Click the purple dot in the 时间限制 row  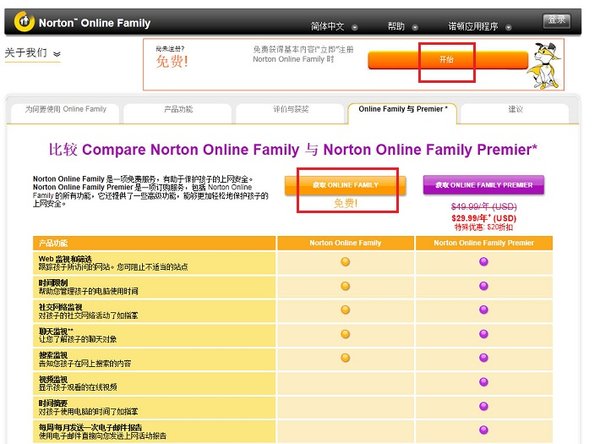click(x=484, y=286)
